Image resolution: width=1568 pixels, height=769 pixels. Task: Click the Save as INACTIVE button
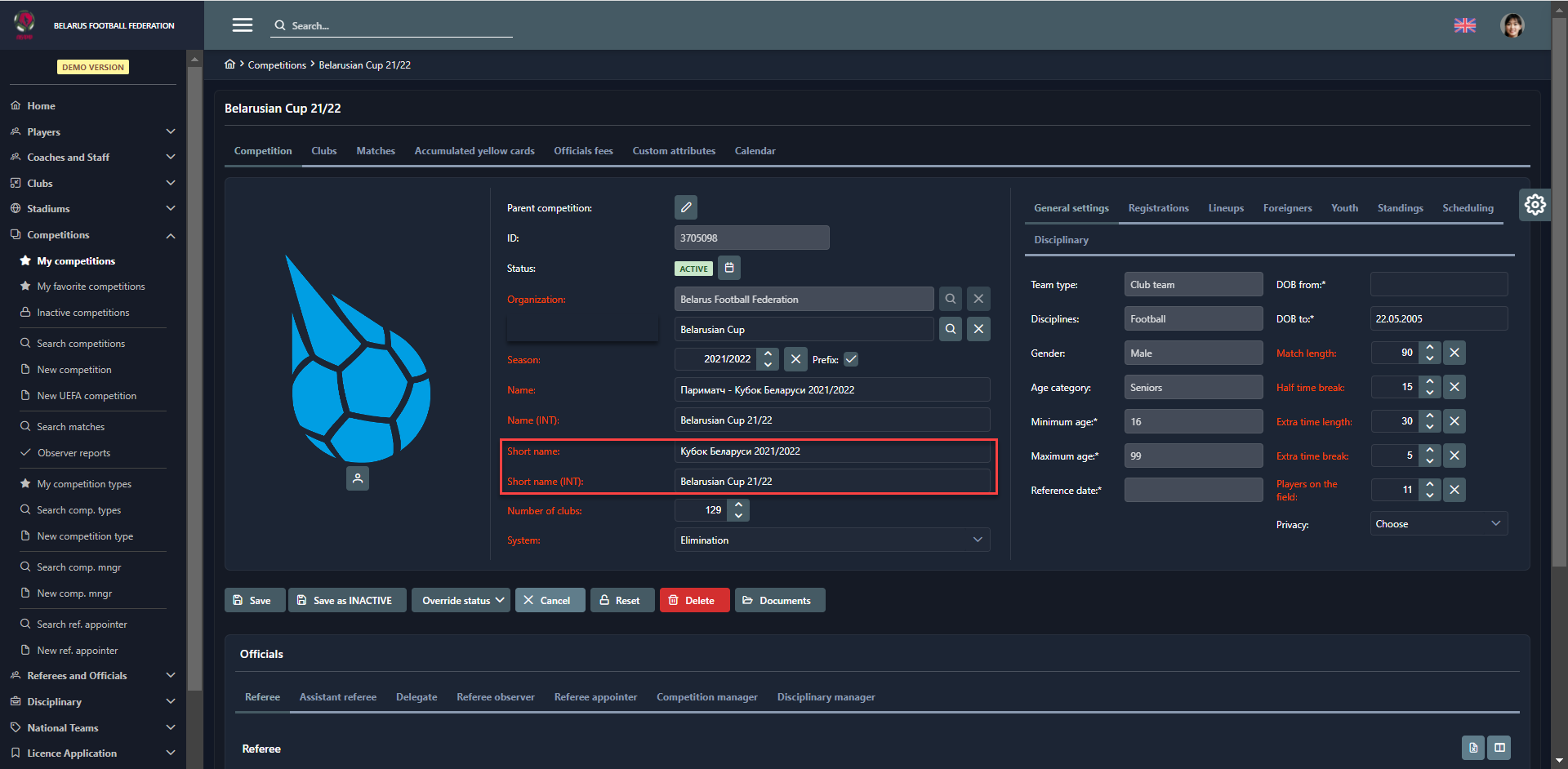tap(346, 600)
